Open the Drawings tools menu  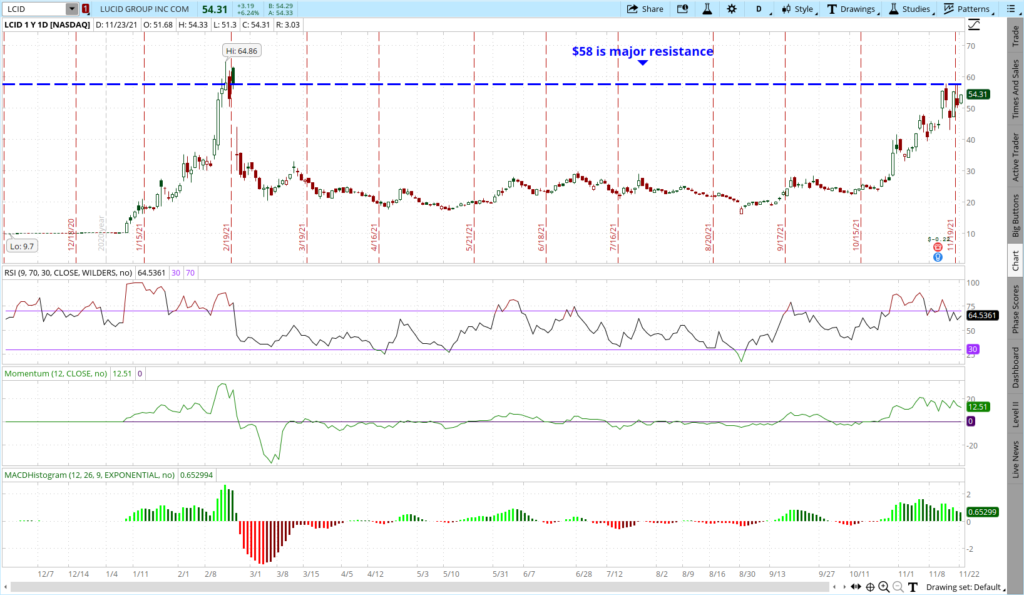coord(853,9)
